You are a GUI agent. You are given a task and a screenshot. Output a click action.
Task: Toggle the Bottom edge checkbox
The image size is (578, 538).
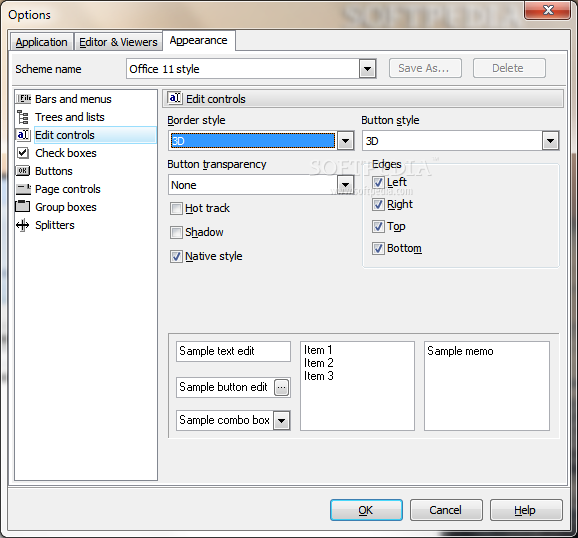click(378, 249)
